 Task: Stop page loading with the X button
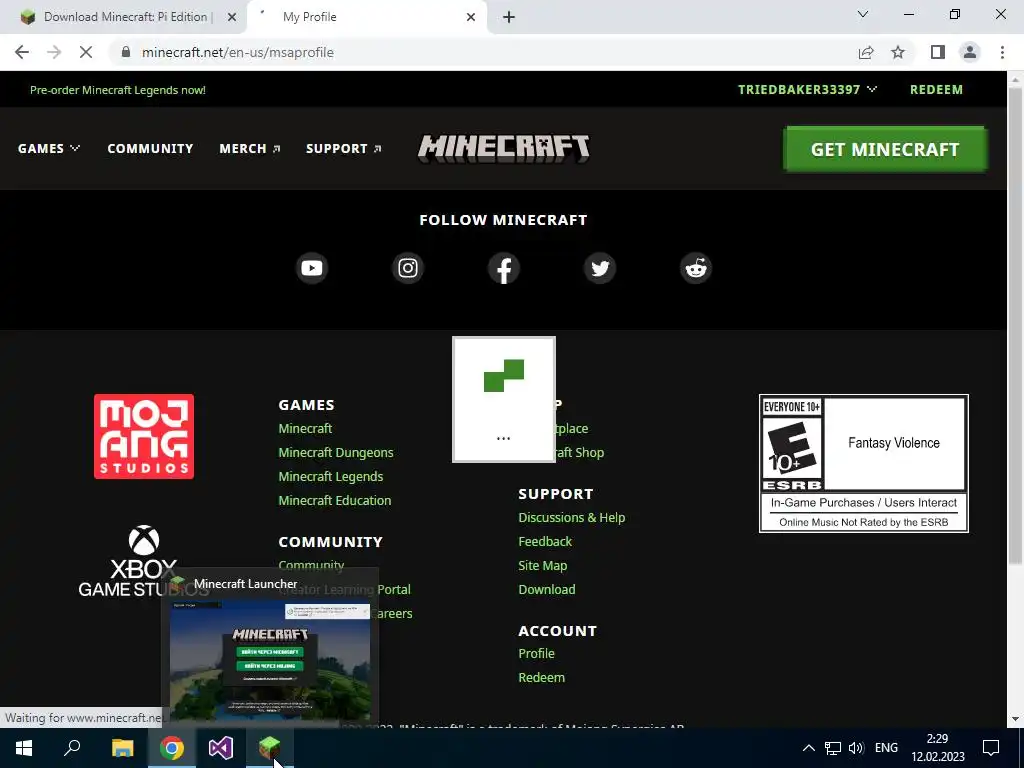tap(86, 52)
